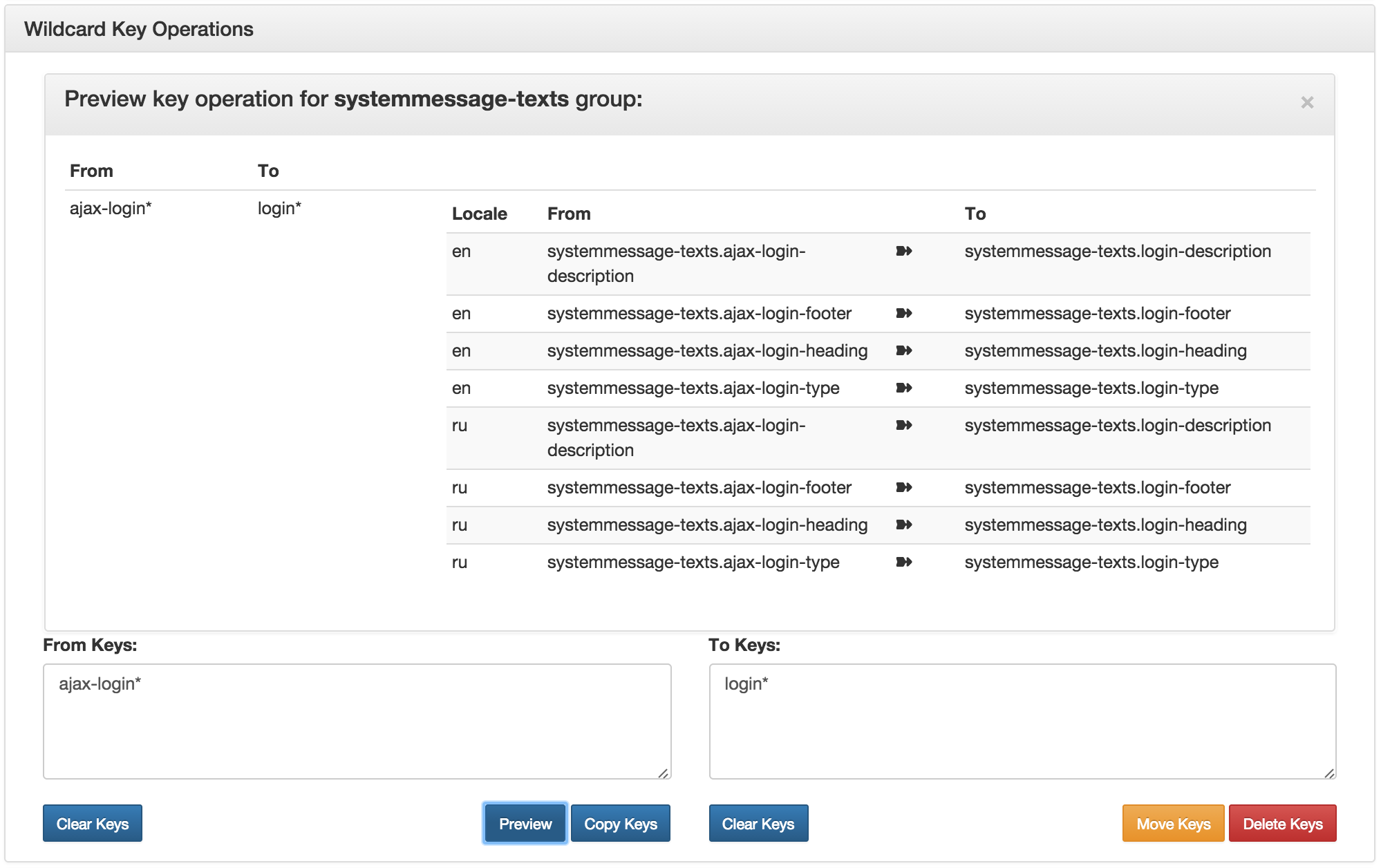Focus the To Keys text area
This screenshot has width=1381, height=868.
[x=1022, y=721]
